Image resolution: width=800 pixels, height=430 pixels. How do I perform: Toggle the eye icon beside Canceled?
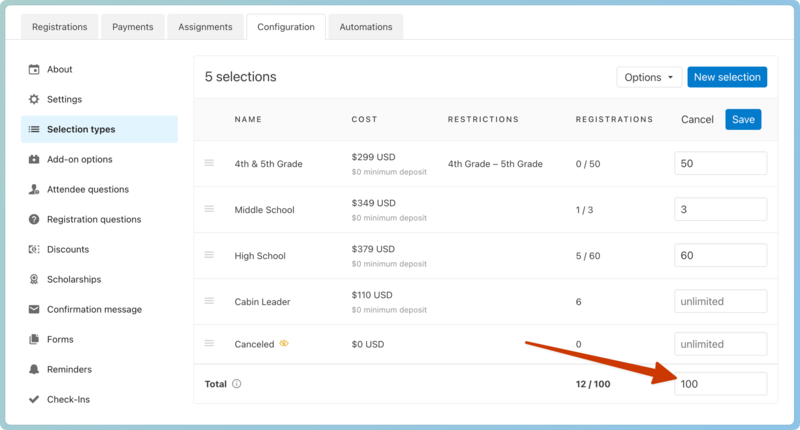point(284,344)
